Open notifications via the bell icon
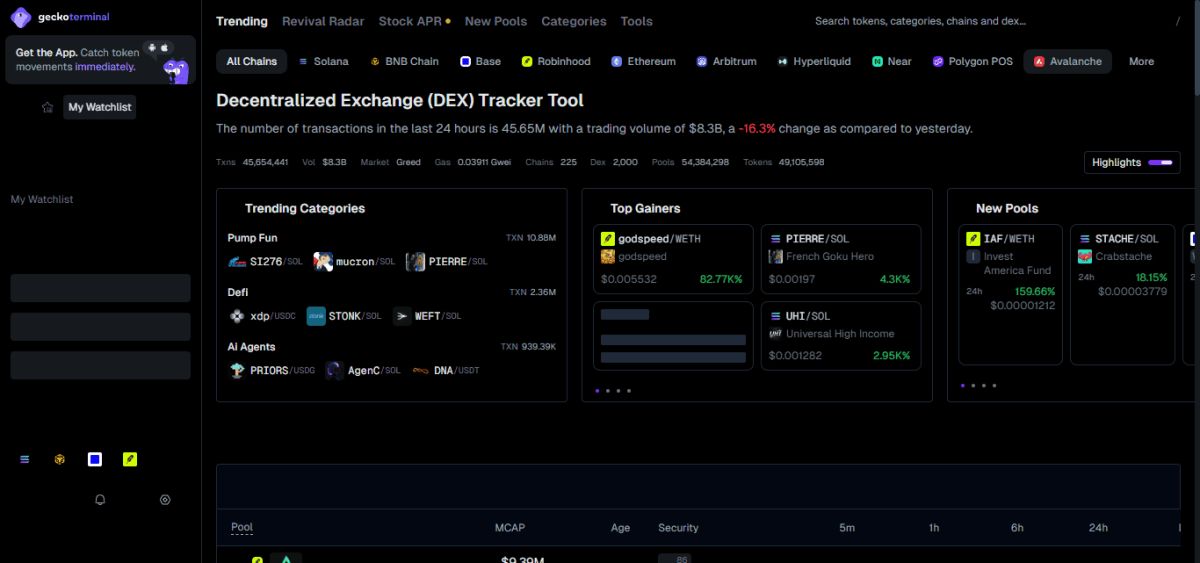 coord(100,499)
